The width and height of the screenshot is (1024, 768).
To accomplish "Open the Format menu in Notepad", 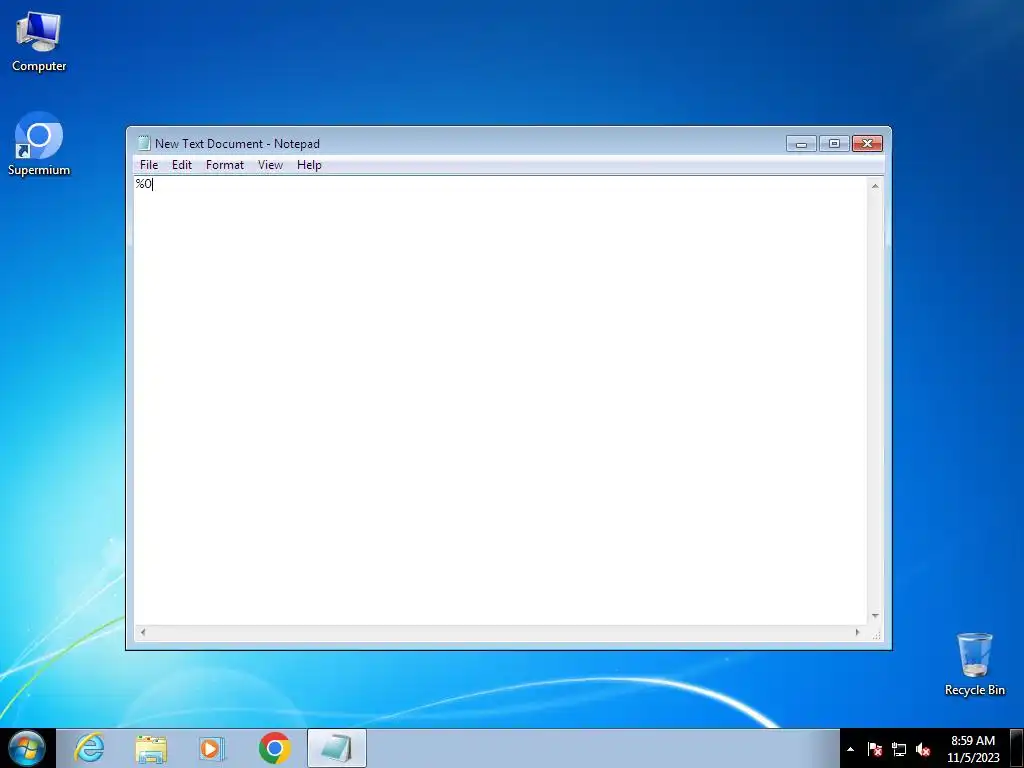I will coord(225,165).
